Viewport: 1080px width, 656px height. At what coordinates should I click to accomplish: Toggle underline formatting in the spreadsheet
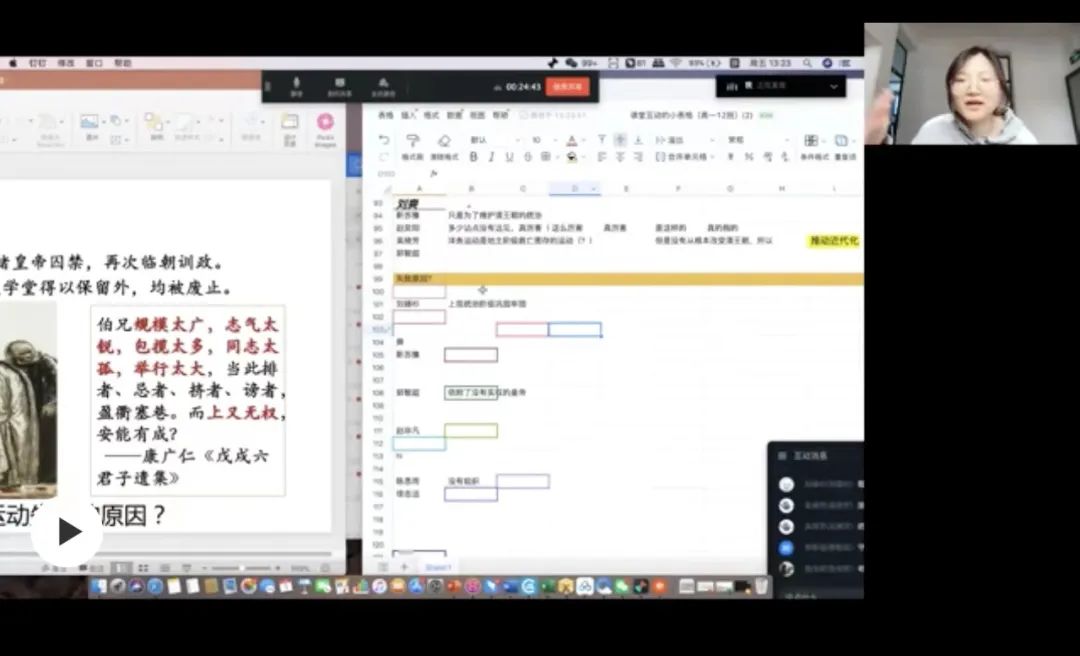[509, 157]
